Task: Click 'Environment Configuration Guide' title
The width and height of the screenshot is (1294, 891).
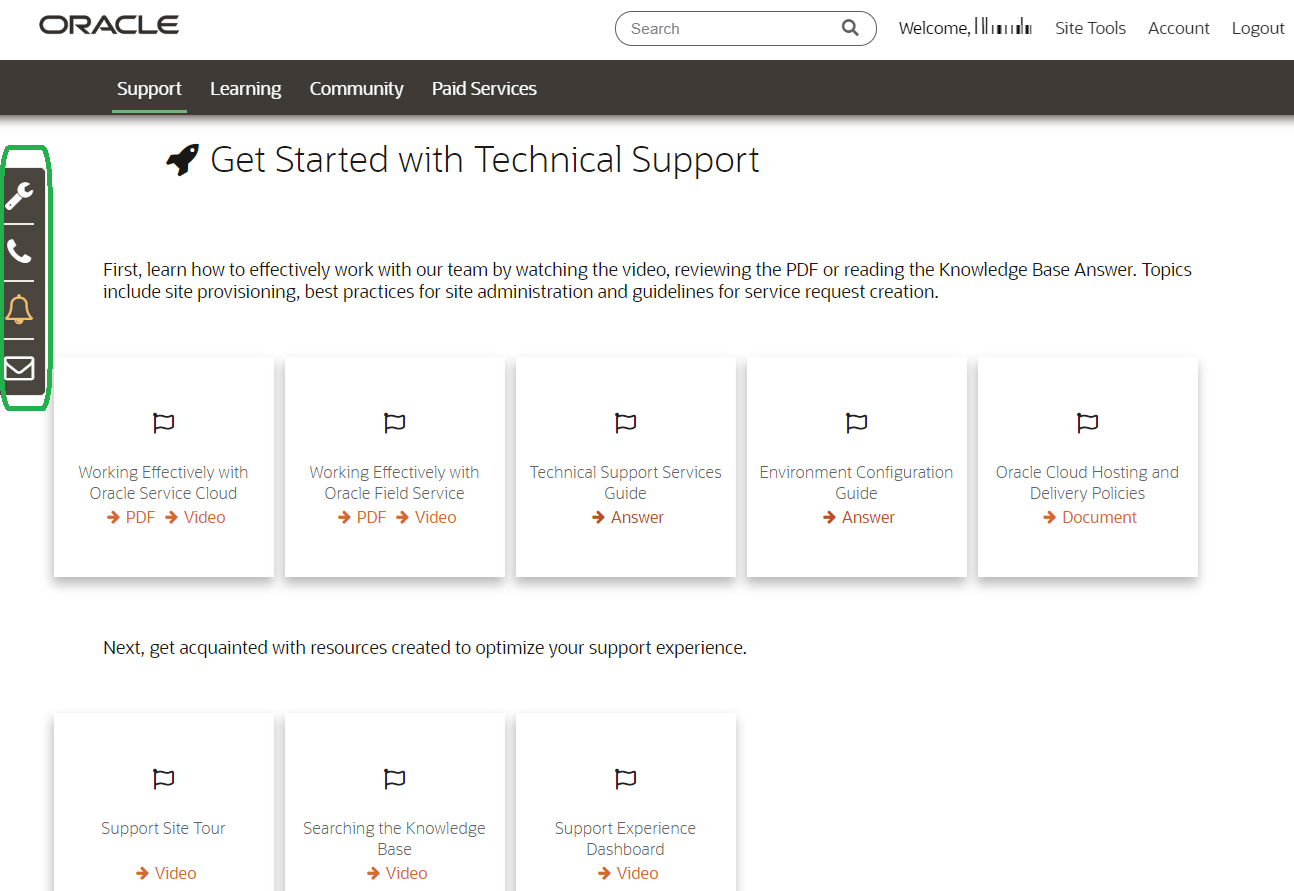Action: (856, 482)
